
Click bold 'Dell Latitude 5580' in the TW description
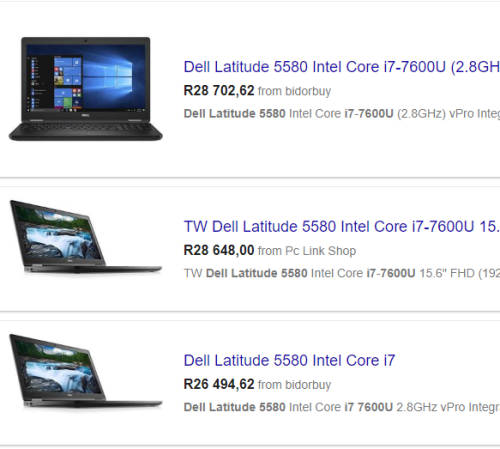(257, 273)
